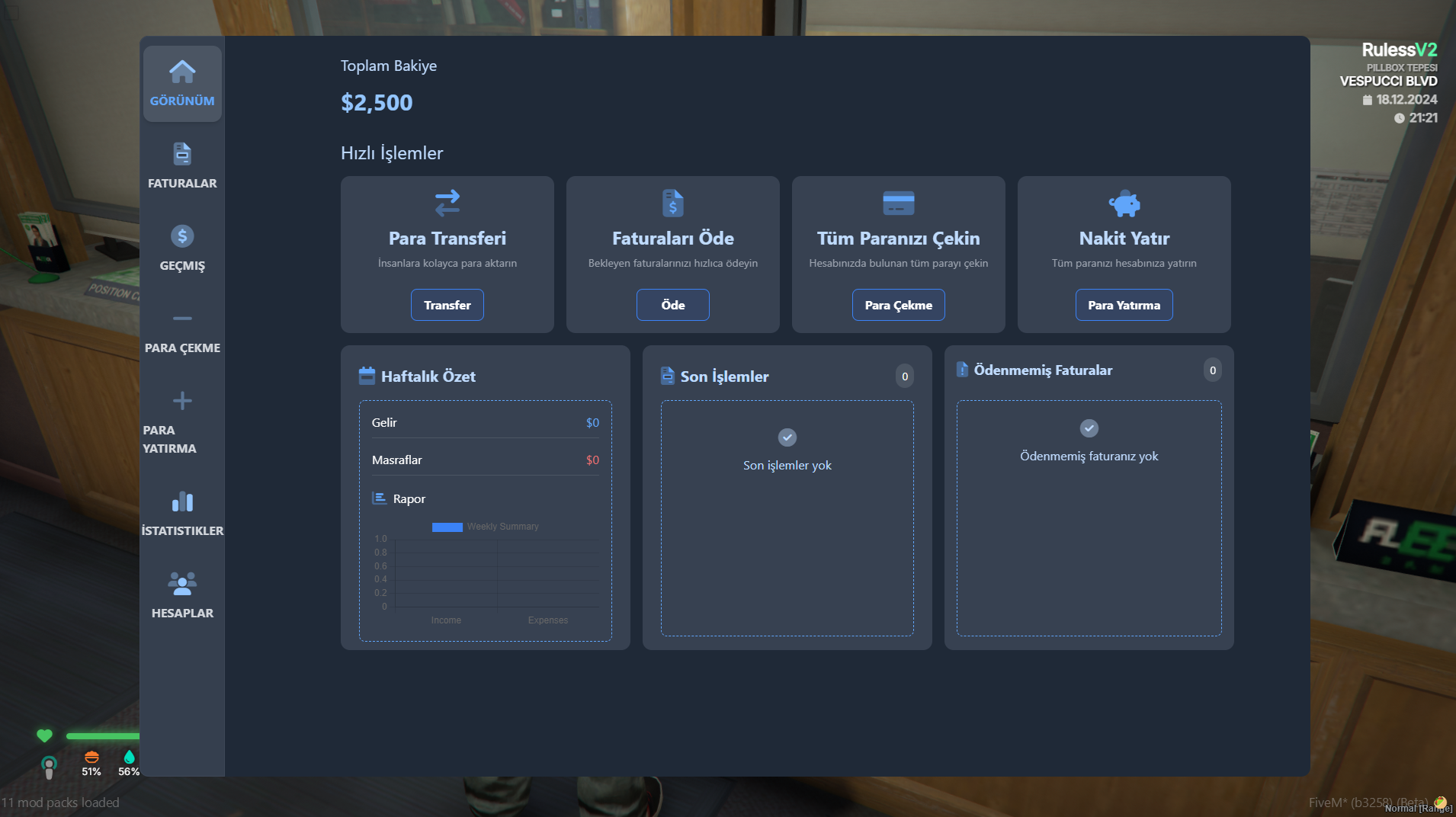Open the Geçmiş dollar coin icon
This screenshot has width=1456, height=817.
(x=182, y=236)
